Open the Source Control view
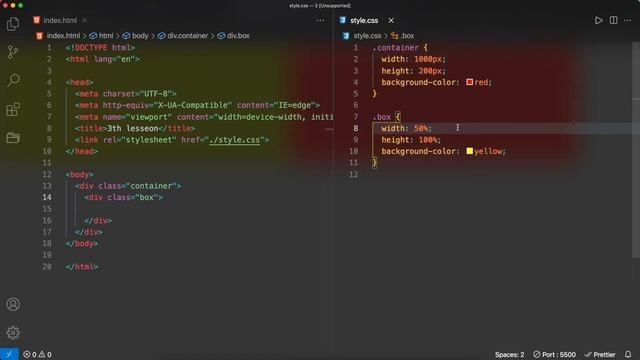Screen dimensions: 640x360 pyautogui.click(x=13, y=52)
